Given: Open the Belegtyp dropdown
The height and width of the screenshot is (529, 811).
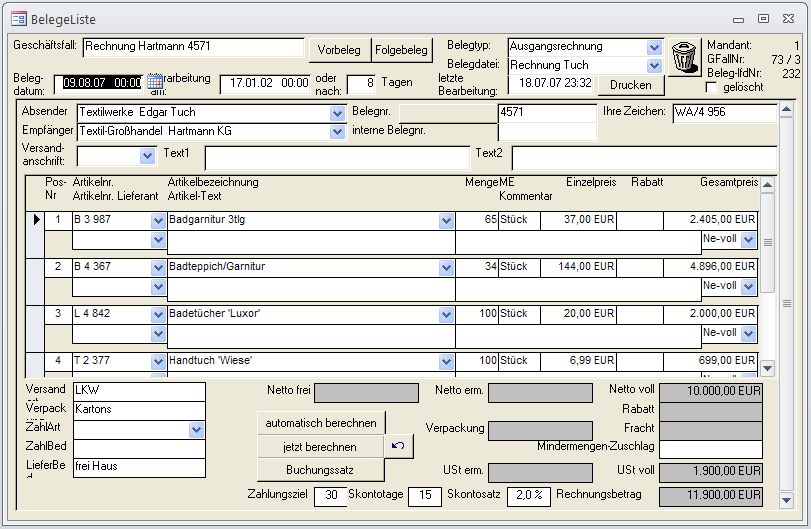Looking at the screenshot, I should pos(654,48).
